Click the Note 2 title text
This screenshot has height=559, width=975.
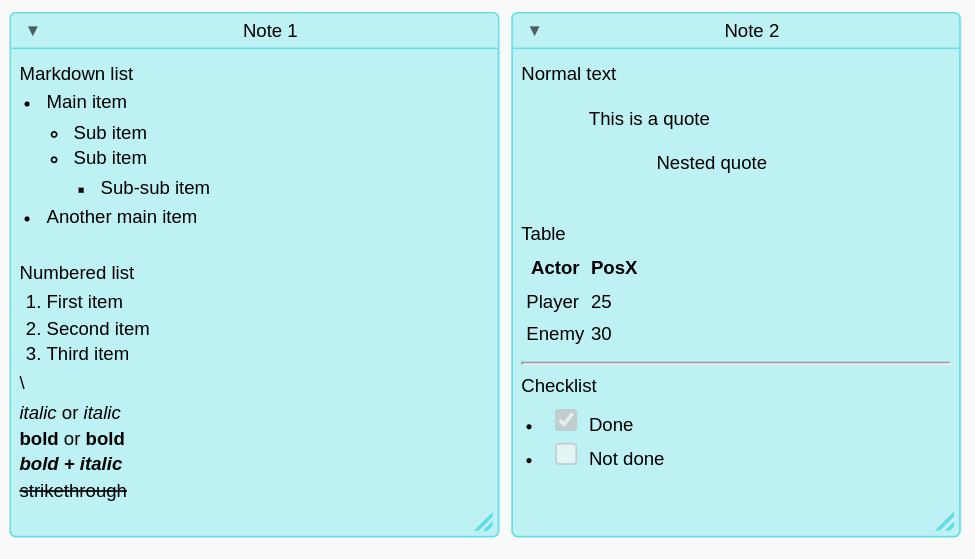[x=751, y=31]
